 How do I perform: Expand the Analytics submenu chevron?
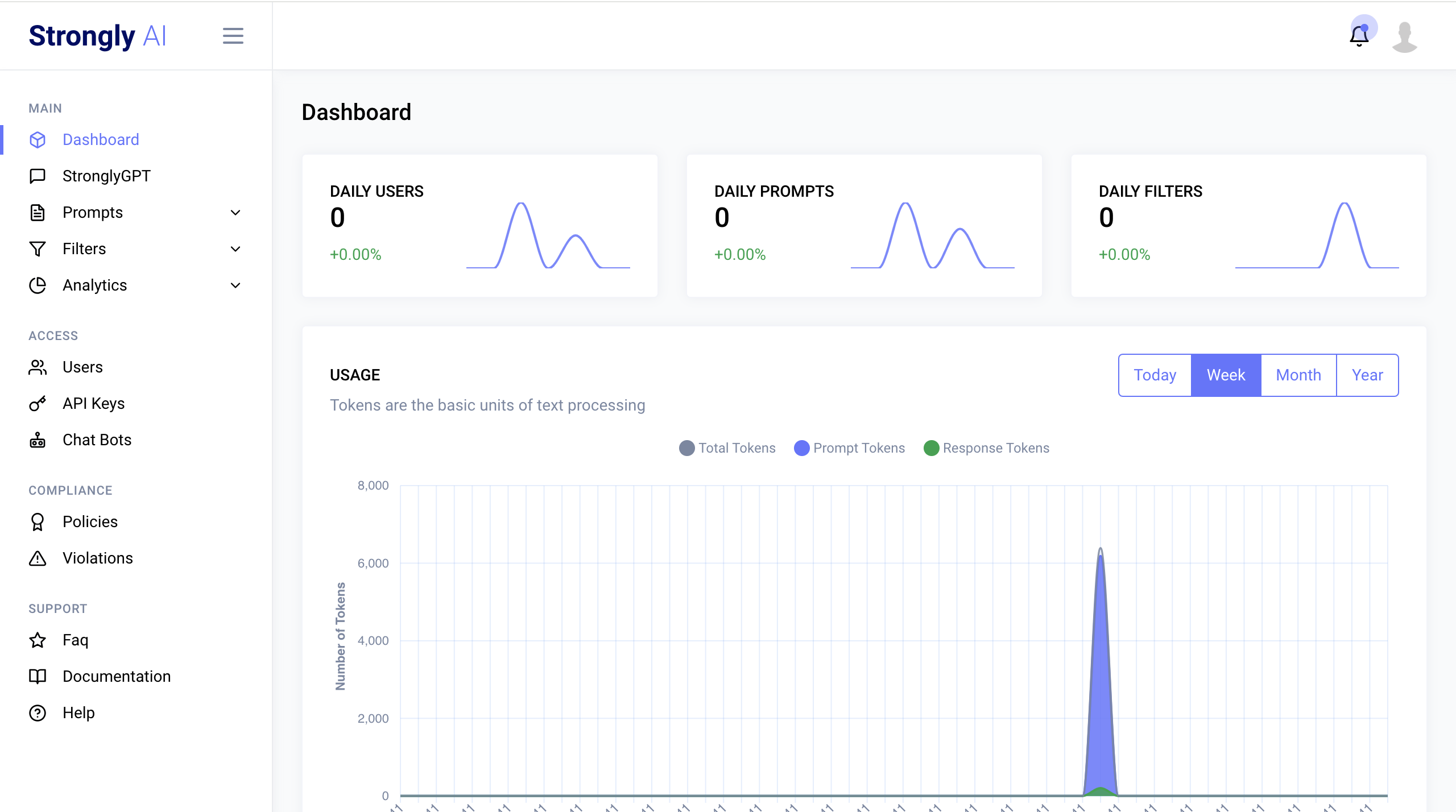(x=235, y=285)
